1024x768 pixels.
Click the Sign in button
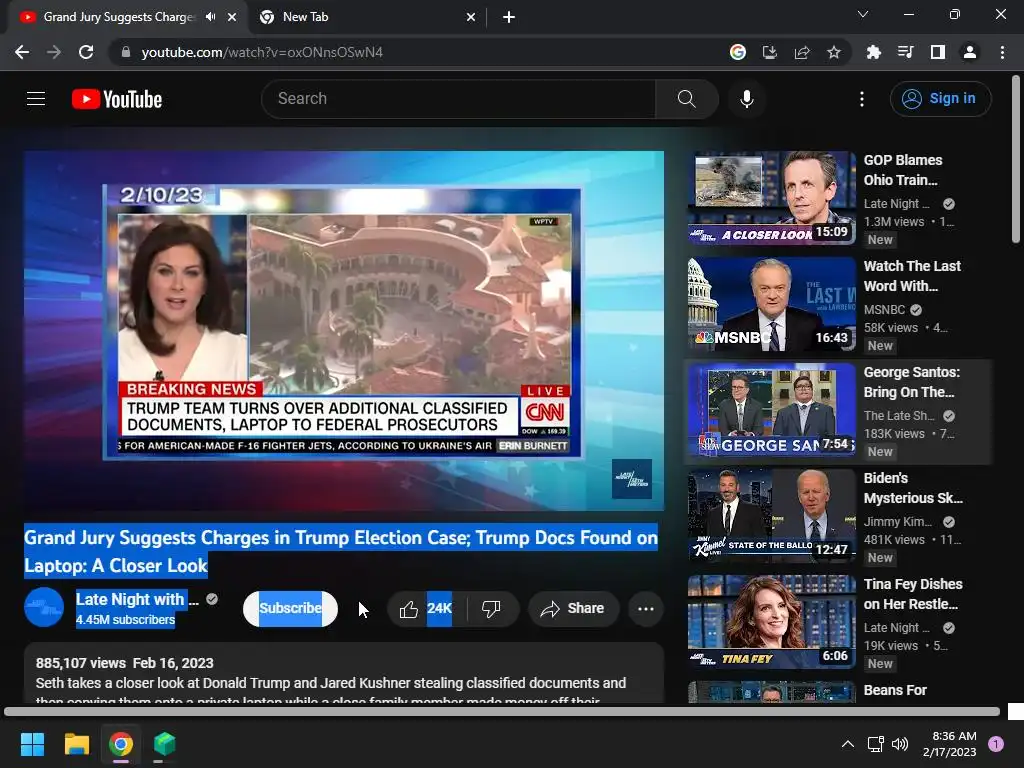(x=940, y=99)
